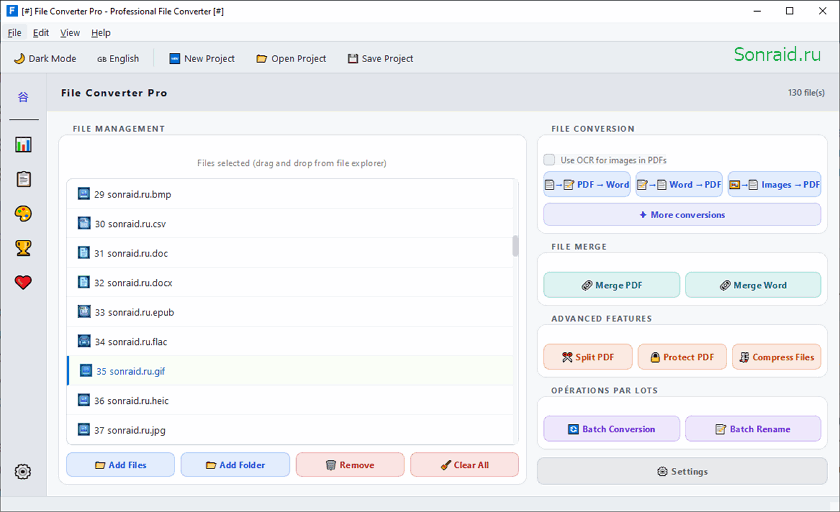Click the file icon of 29 sonraid.ru.bmp
Image resolution: width=840 pixels, height=512 pixels.
click(x=84, y=194)
